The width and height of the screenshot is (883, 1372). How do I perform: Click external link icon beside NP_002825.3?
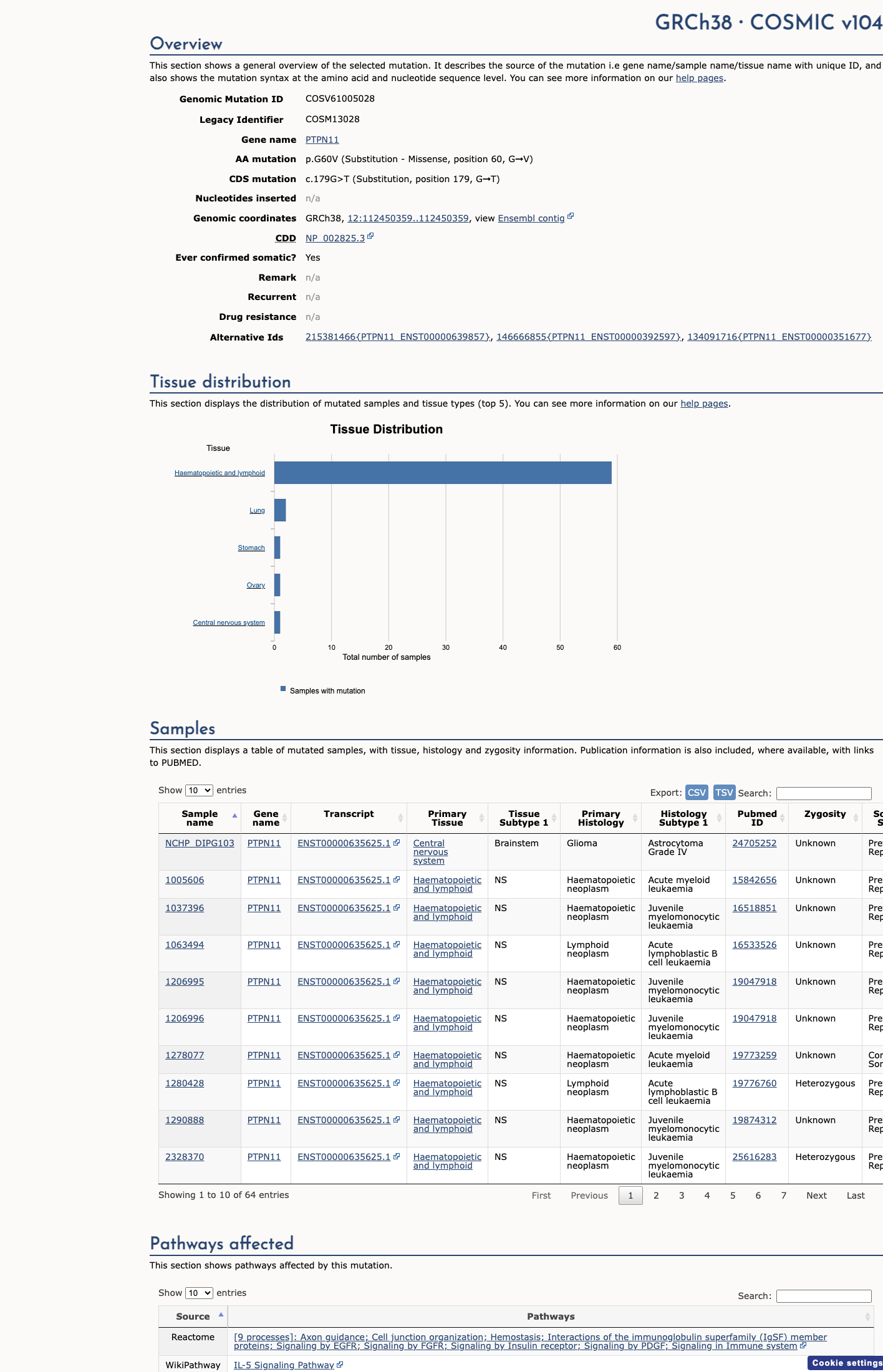pos(370,236)
